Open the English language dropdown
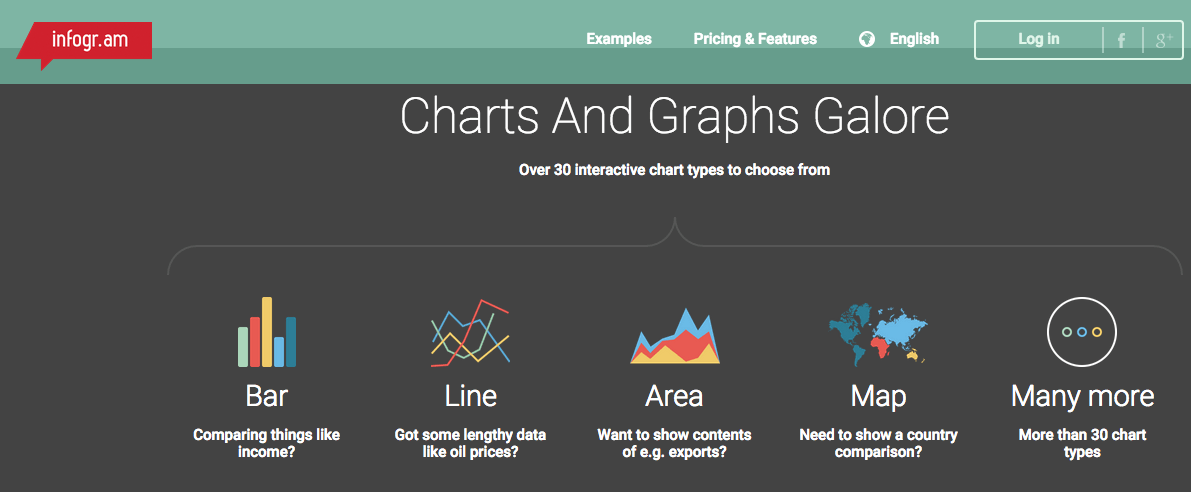This screenshot has height=492, width=1191. click(914, 39)
